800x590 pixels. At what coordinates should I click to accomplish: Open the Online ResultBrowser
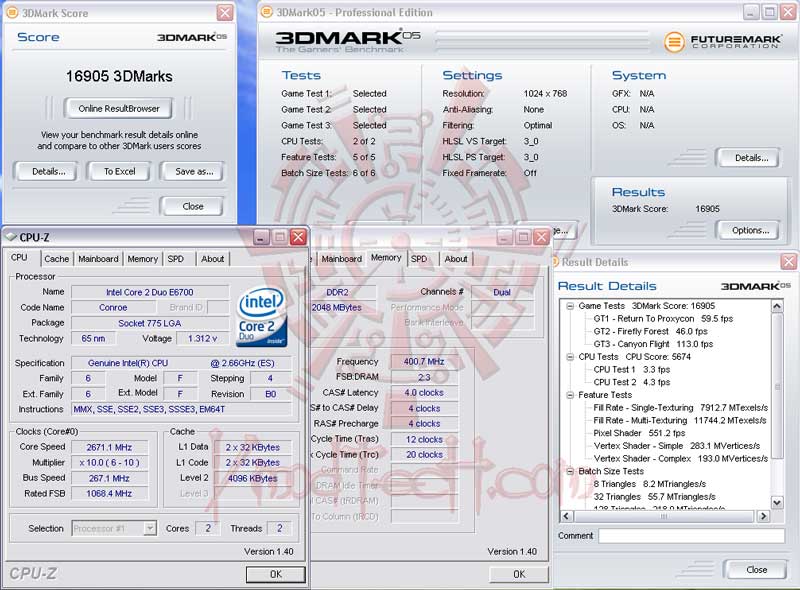tap(118, 108)
